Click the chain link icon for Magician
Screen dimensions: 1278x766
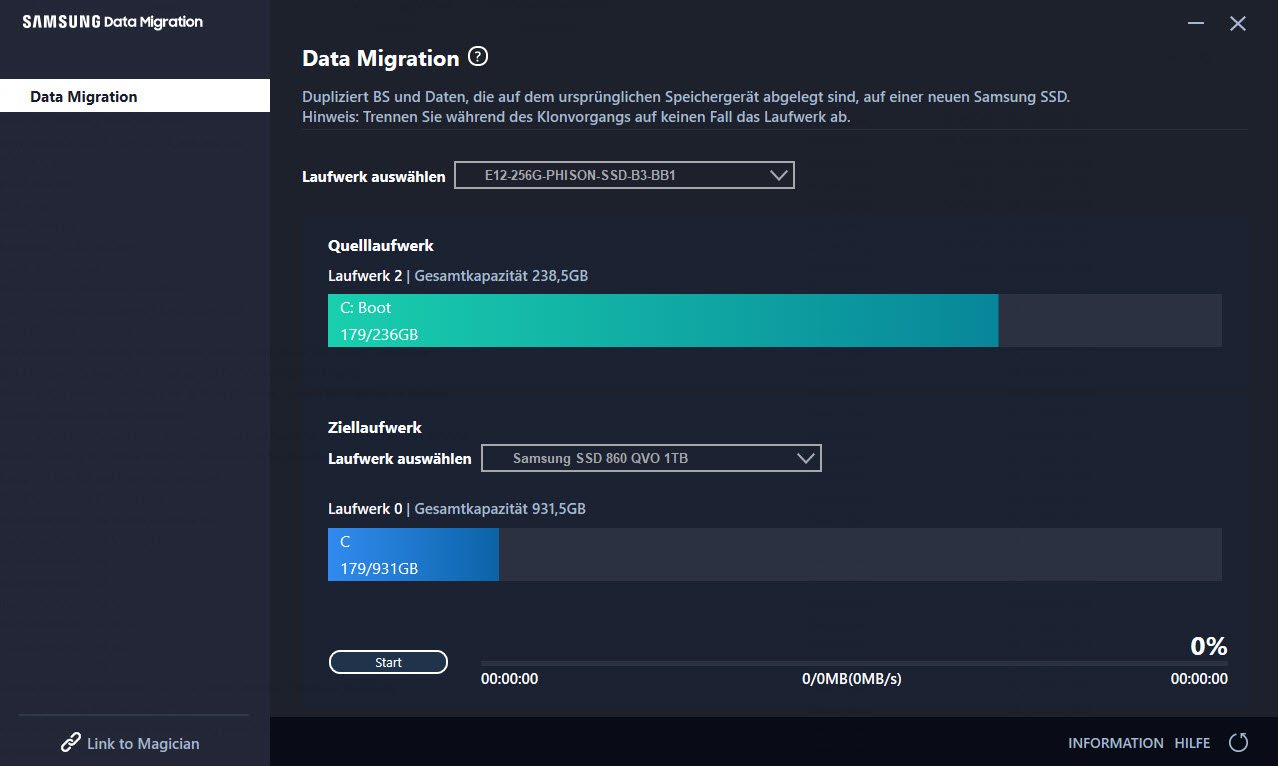pos(71,743)
